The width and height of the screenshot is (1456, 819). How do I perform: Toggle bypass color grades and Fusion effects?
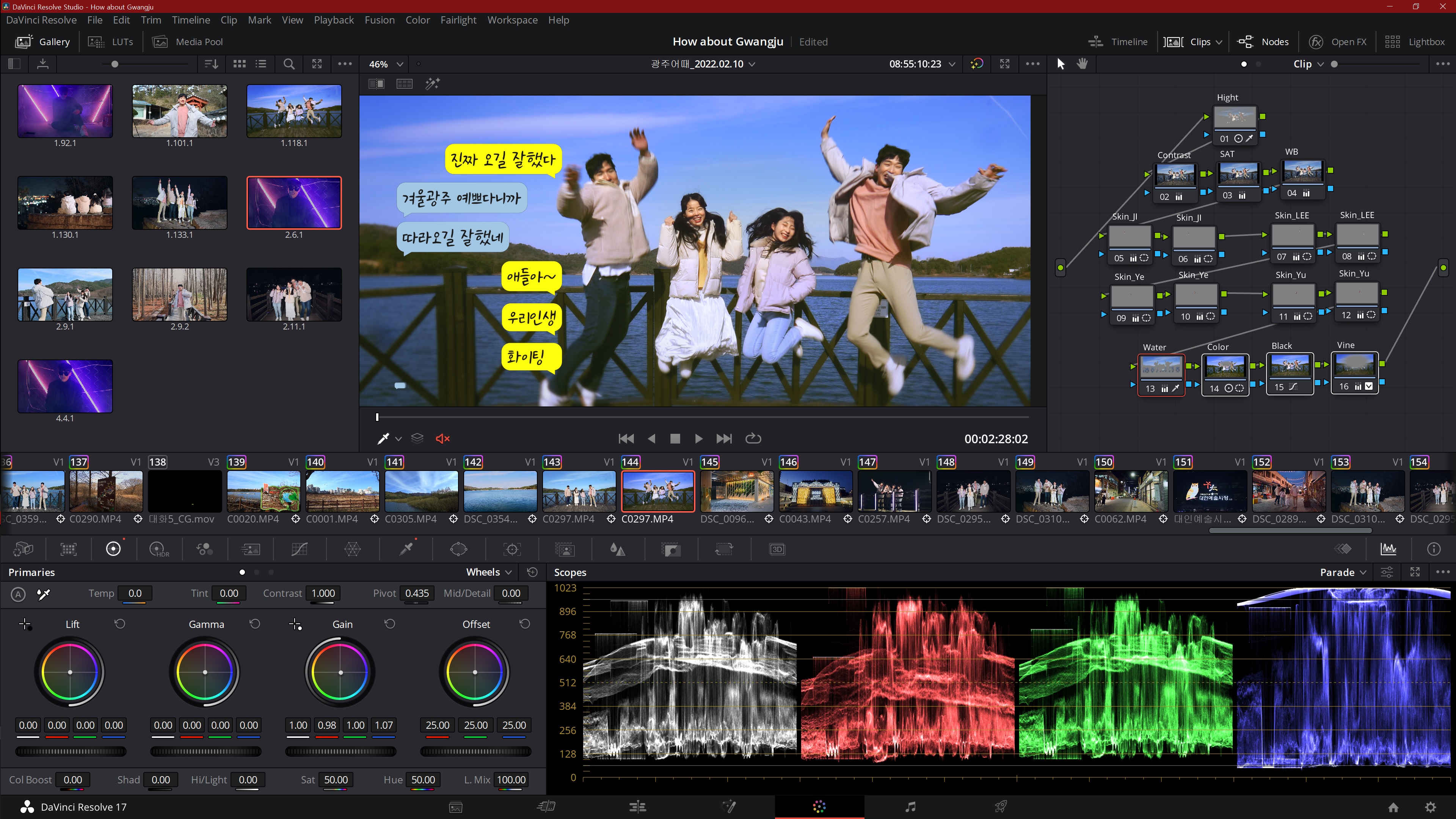click(x=976, y=64)
